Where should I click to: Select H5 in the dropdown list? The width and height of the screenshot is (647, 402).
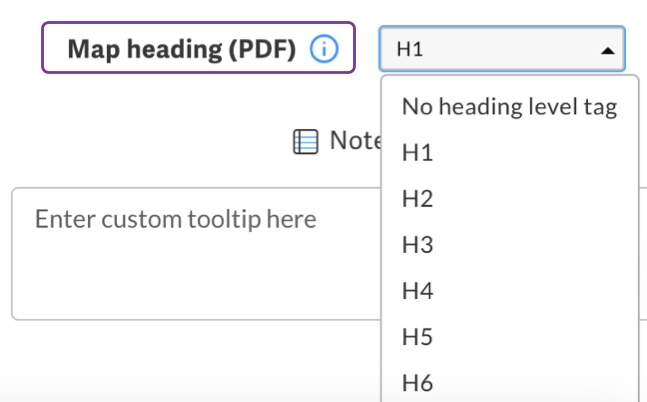coord(510,337)
